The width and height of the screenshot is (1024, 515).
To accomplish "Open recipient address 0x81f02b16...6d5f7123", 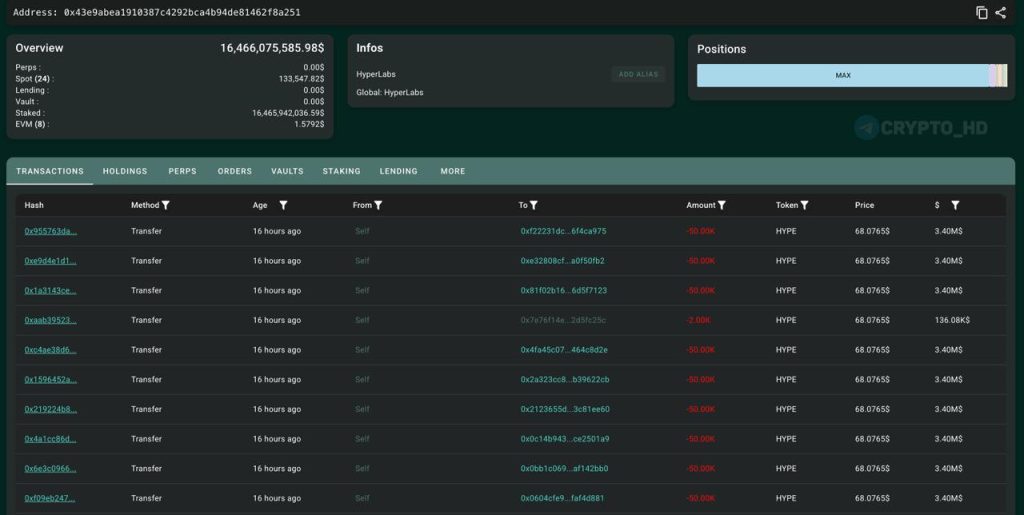I will point(564,290).
